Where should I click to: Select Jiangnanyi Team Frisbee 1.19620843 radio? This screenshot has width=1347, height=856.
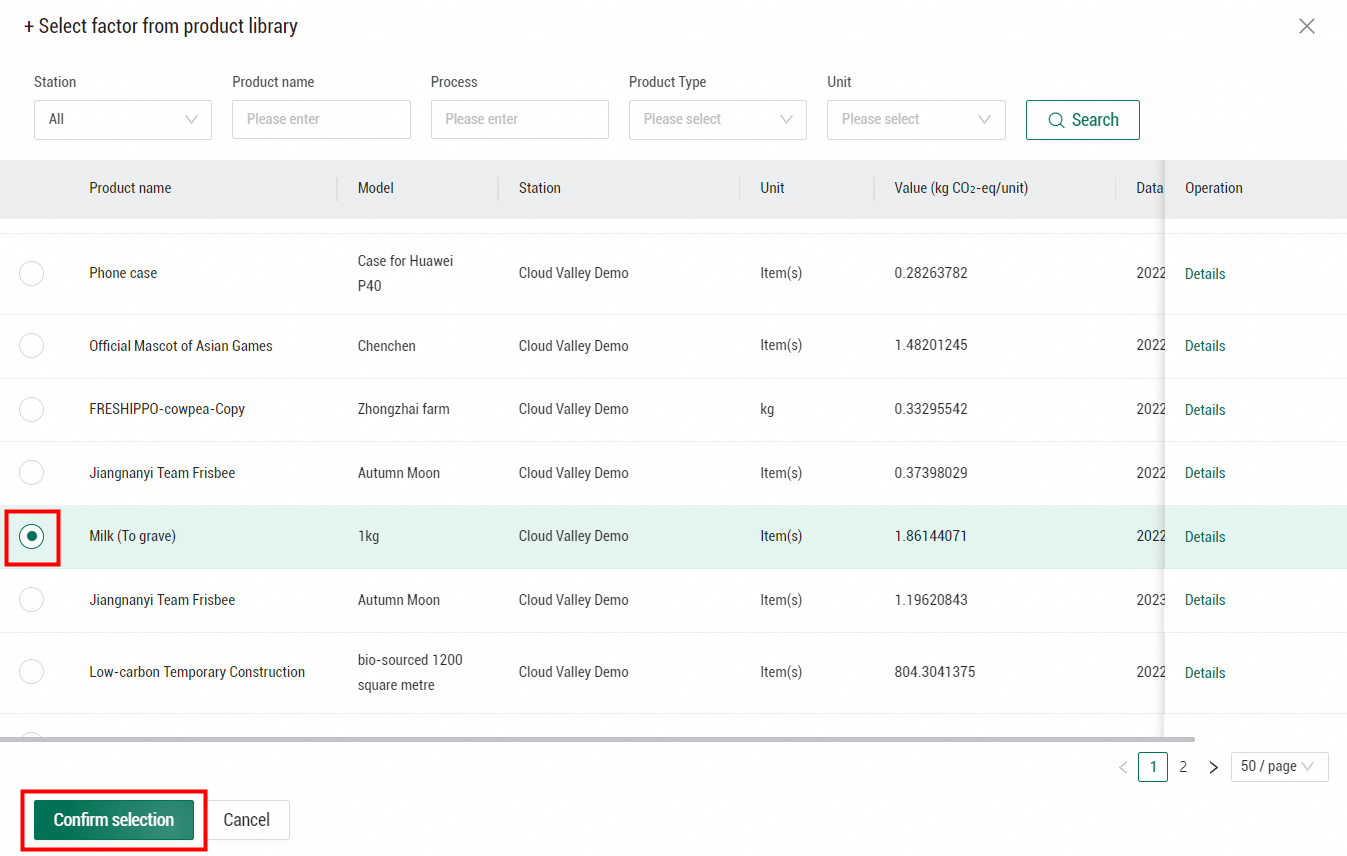pos(32,600)
